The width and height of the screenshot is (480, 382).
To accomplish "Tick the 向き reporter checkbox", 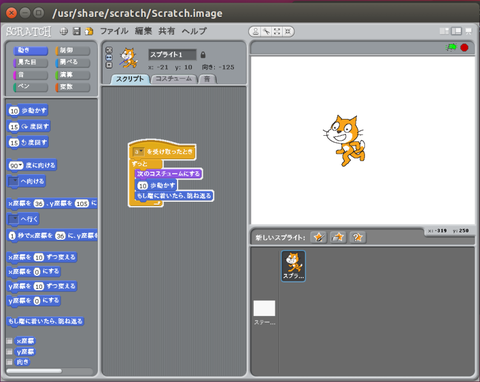I will (9, 362).
